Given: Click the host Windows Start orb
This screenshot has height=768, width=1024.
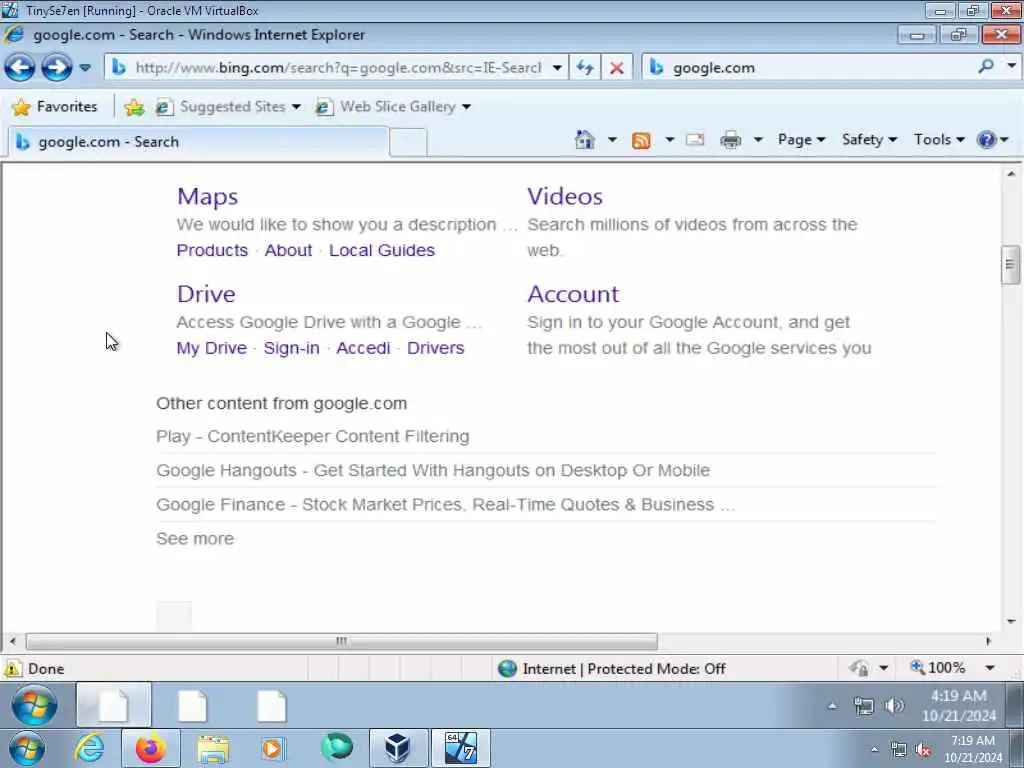Looking at the screenshot, I should [x=25, y=749].
